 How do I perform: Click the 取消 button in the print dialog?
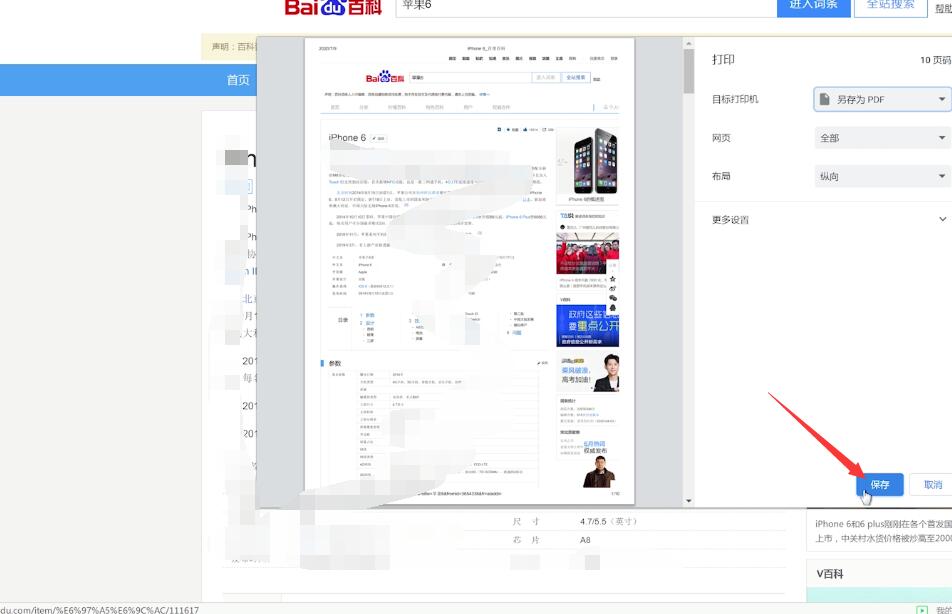(x=933, y=485)
